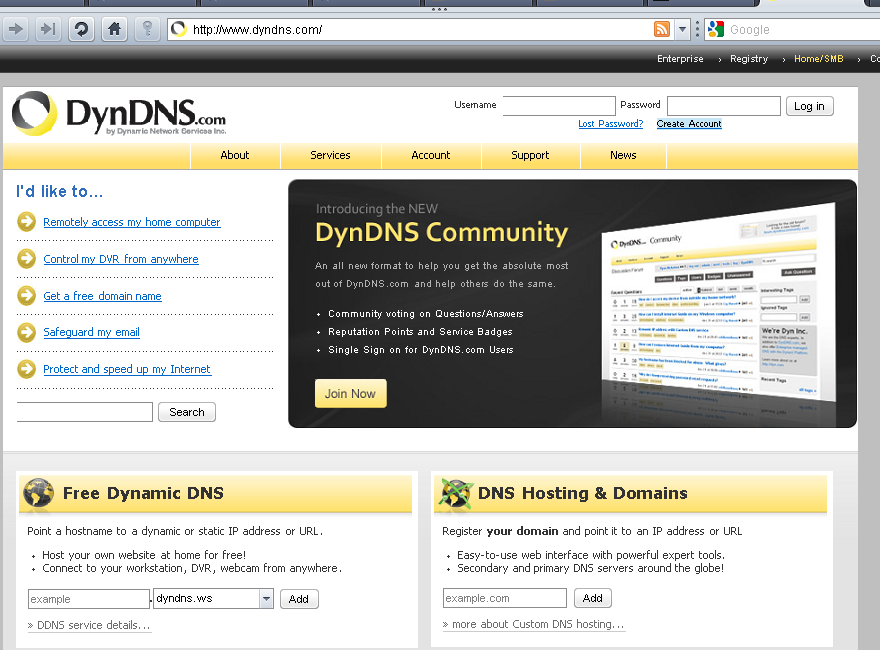Click the Google search engine icon
Viewport: 880px width, 650px height.
[715, 29]
